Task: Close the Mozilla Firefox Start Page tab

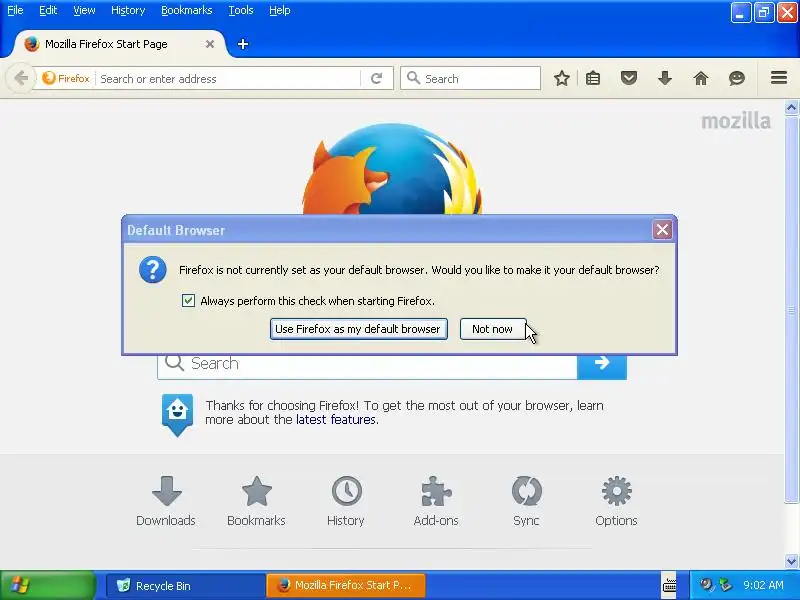Action: [210, 44]
